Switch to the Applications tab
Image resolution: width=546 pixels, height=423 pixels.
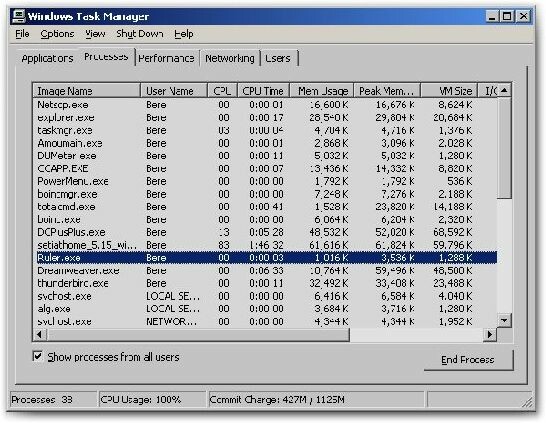coord(47,58)
